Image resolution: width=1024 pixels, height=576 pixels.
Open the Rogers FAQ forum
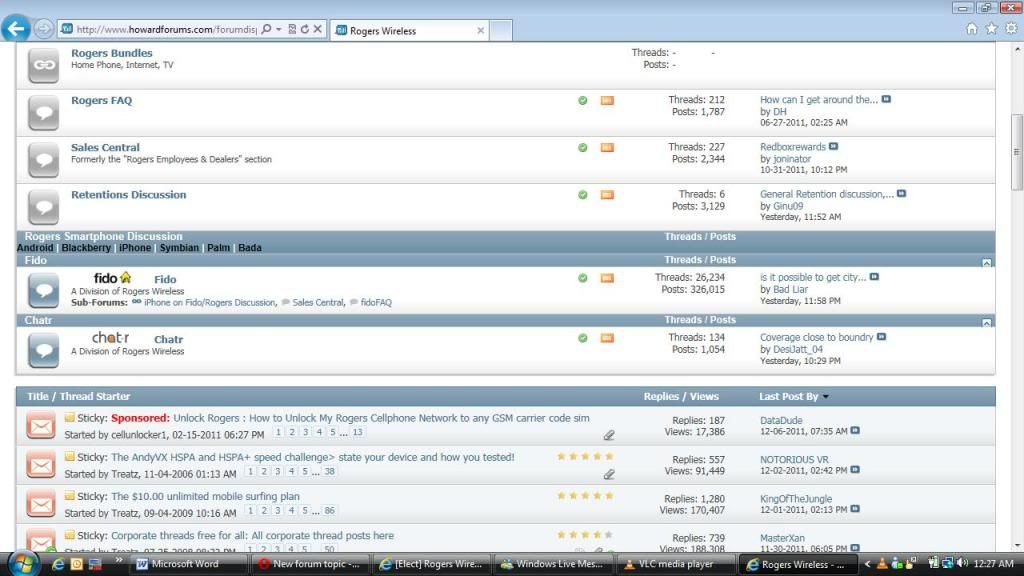coord(101,101)
